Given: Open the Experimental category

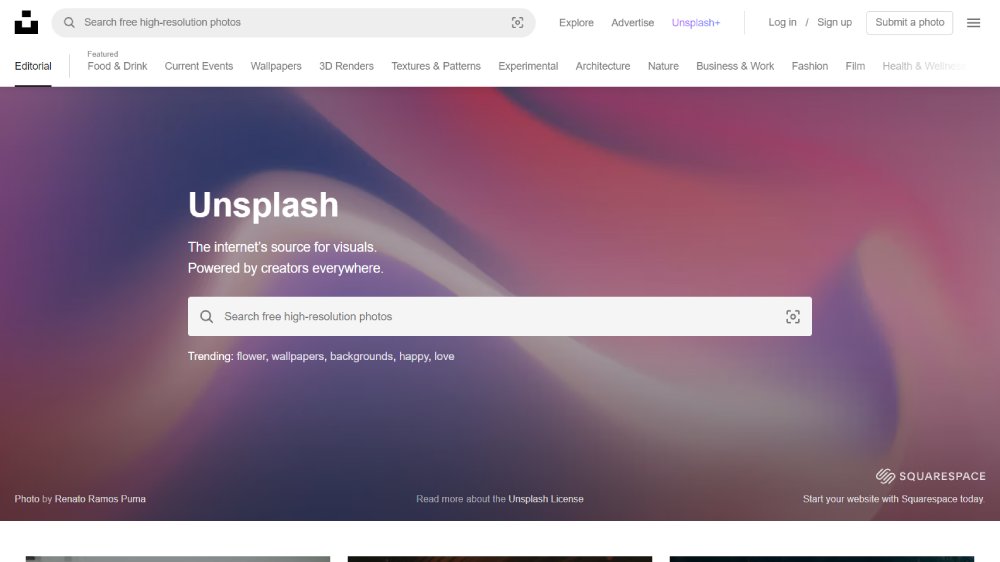Looking at the screenshot, I should (528, 66).
